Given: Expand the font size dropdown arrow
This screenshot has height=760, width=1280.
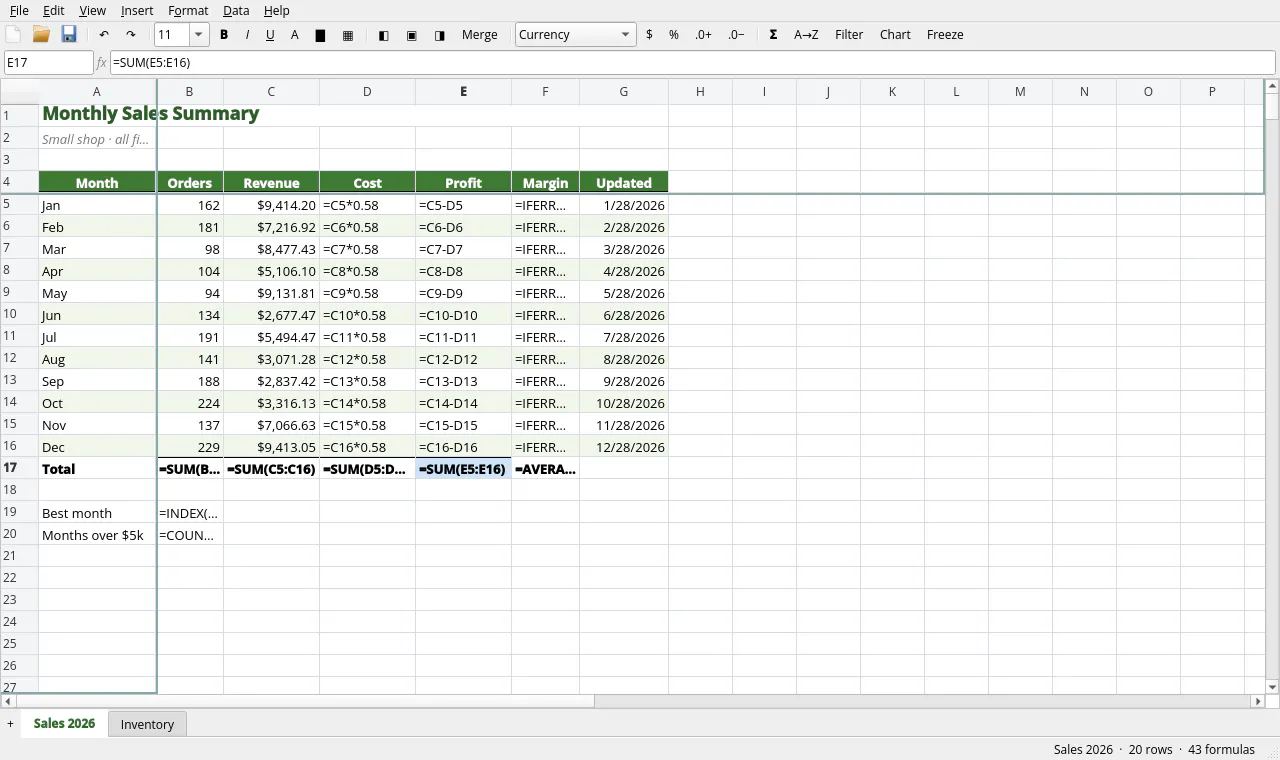Looking at the screenshot, I should coord(198,35).
